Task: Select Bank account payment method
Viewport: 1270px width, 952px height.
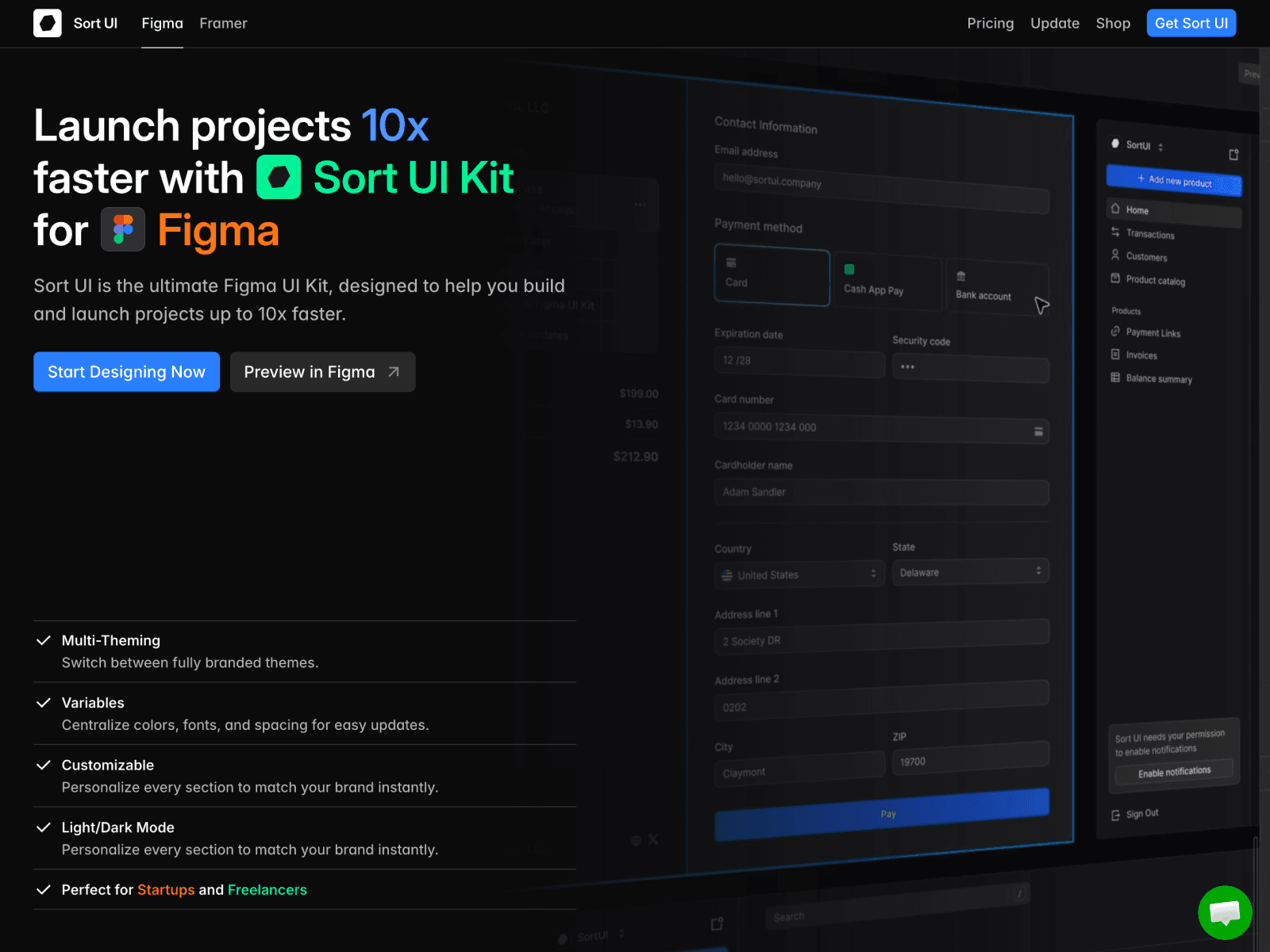Action: click(x=997, y=287)
